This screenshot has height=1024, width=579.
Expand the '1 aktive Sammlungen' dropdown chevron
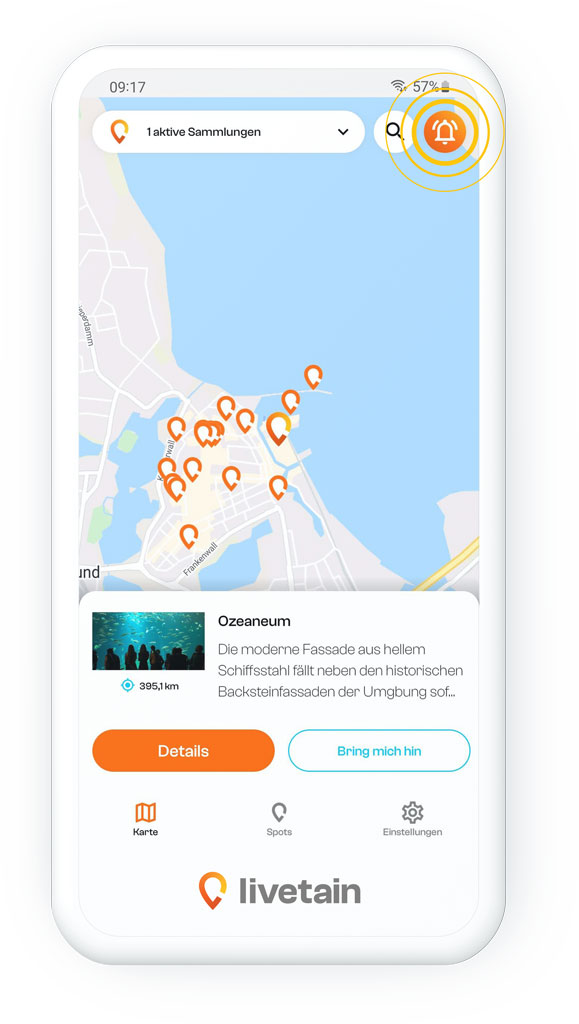pyautogui.click(x=343, y=132)
